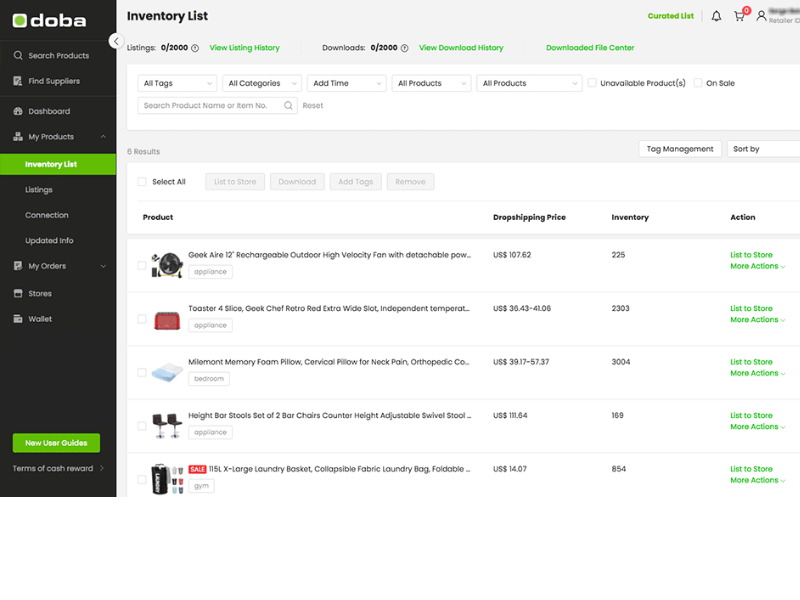Open the shopping cart icon

pyautogui.click(x=739, y=16)
